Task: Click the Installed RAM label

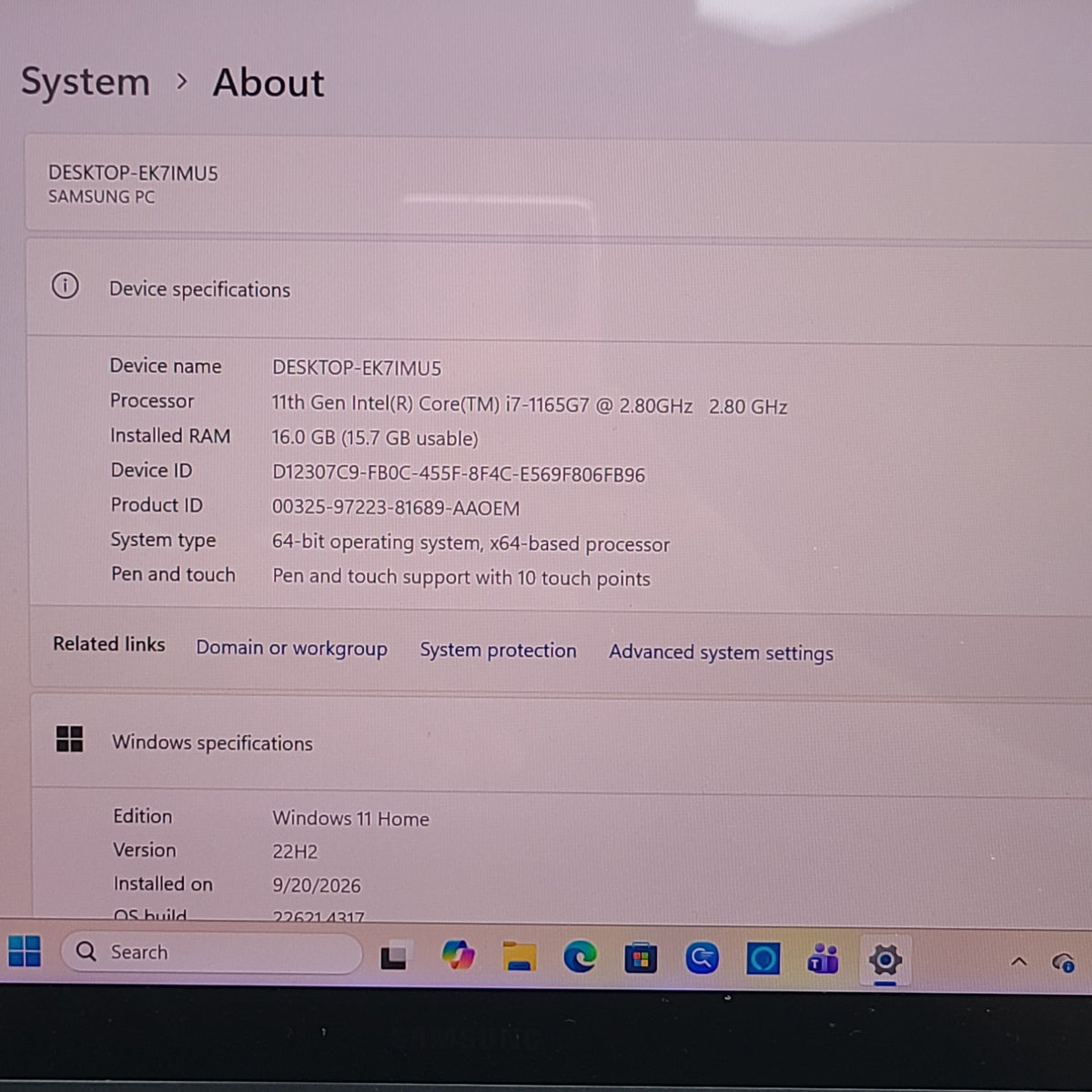Action: coord(170,436)
